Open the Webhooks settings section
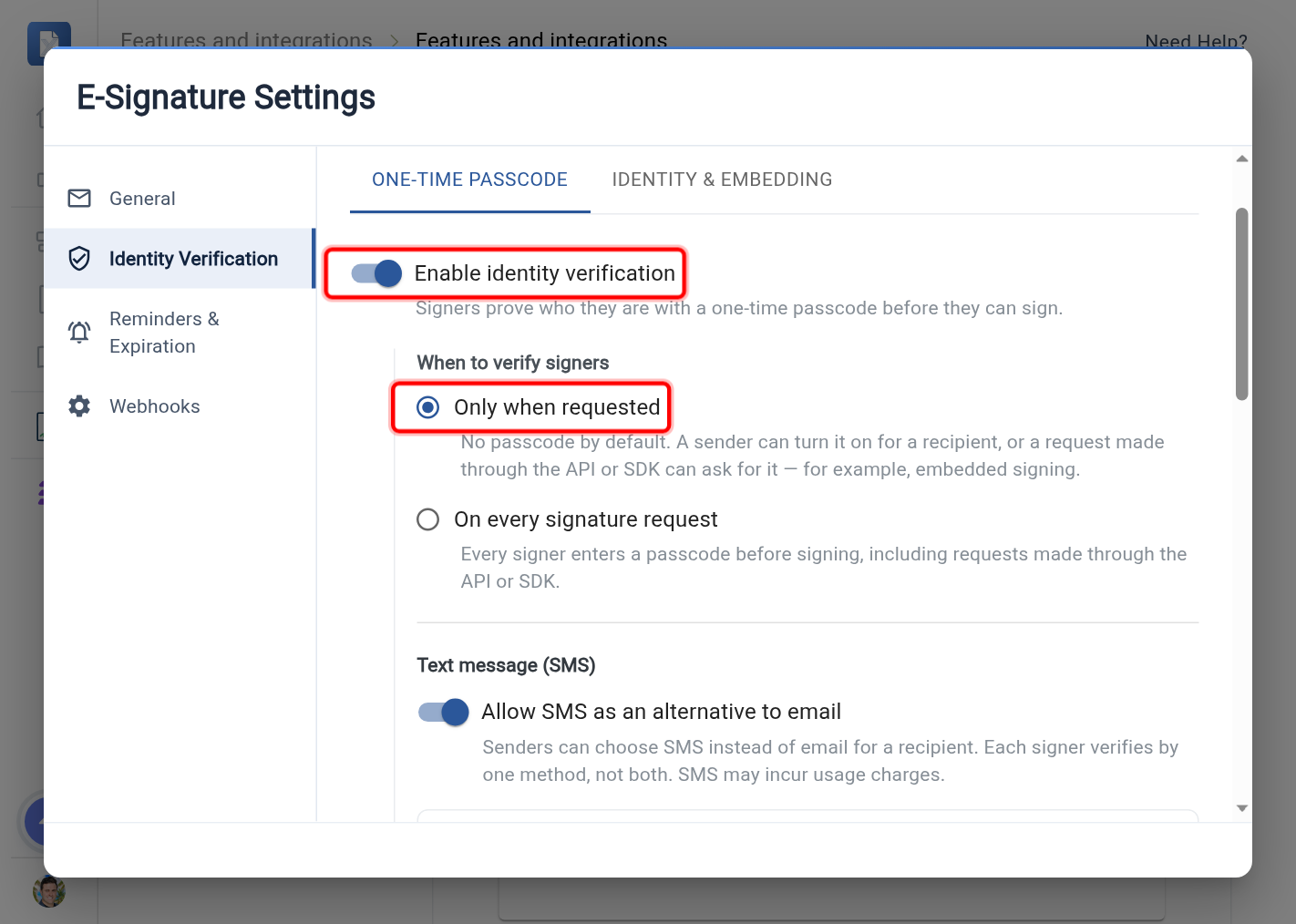The width and height of the screenshot is (1296, 924). click(x=180, y=406)
